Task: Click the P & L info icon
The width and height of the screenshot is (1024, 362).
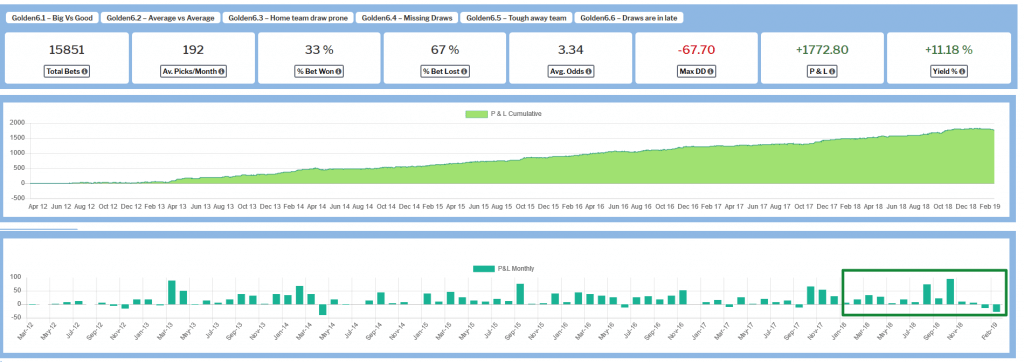Action: pos(833,72)
